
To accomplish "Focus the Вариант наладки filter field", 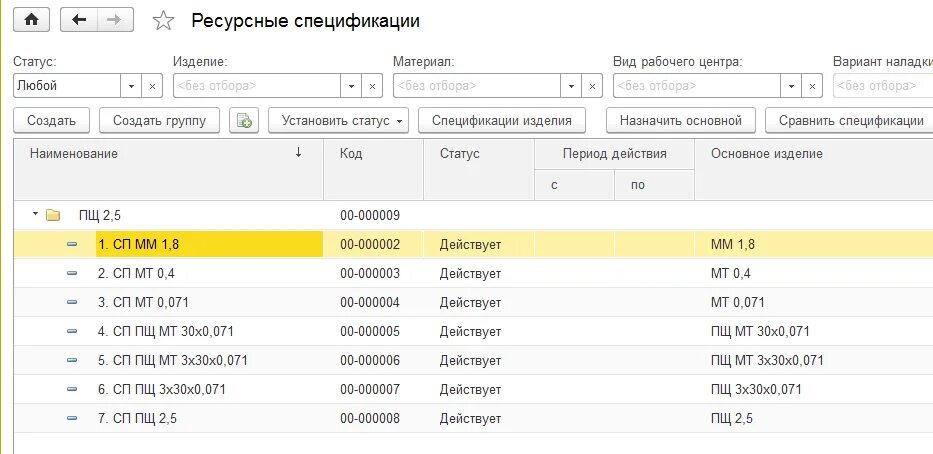I will click(x=883, y=86).
